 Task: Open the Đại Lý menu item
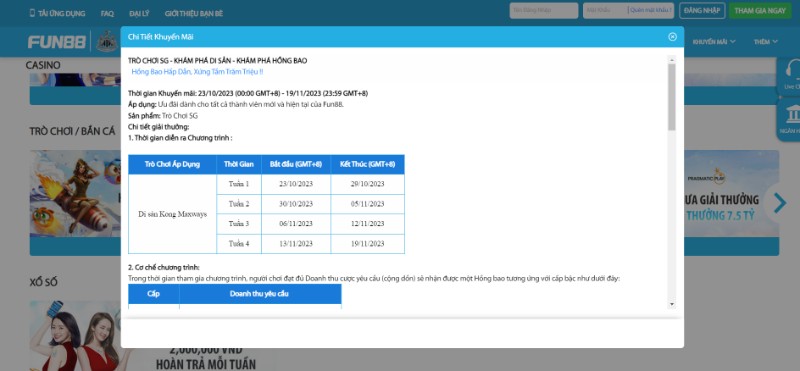coord(139,13)
